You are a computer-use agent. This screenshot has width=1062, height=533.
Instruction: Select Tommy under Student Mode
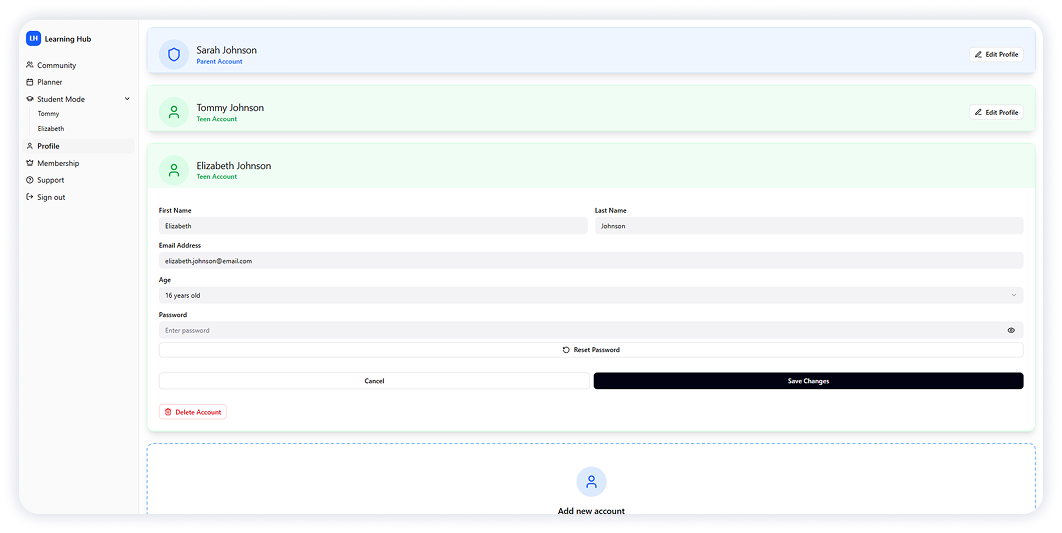pyautogui.click(x=48, y=114)
